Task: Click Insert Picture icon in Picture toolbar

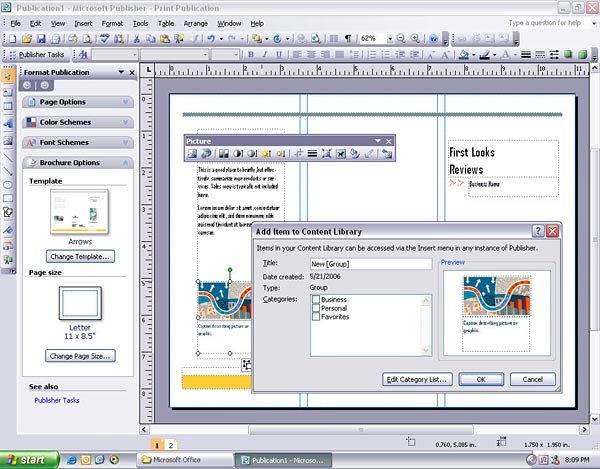Action: [192, 154]
